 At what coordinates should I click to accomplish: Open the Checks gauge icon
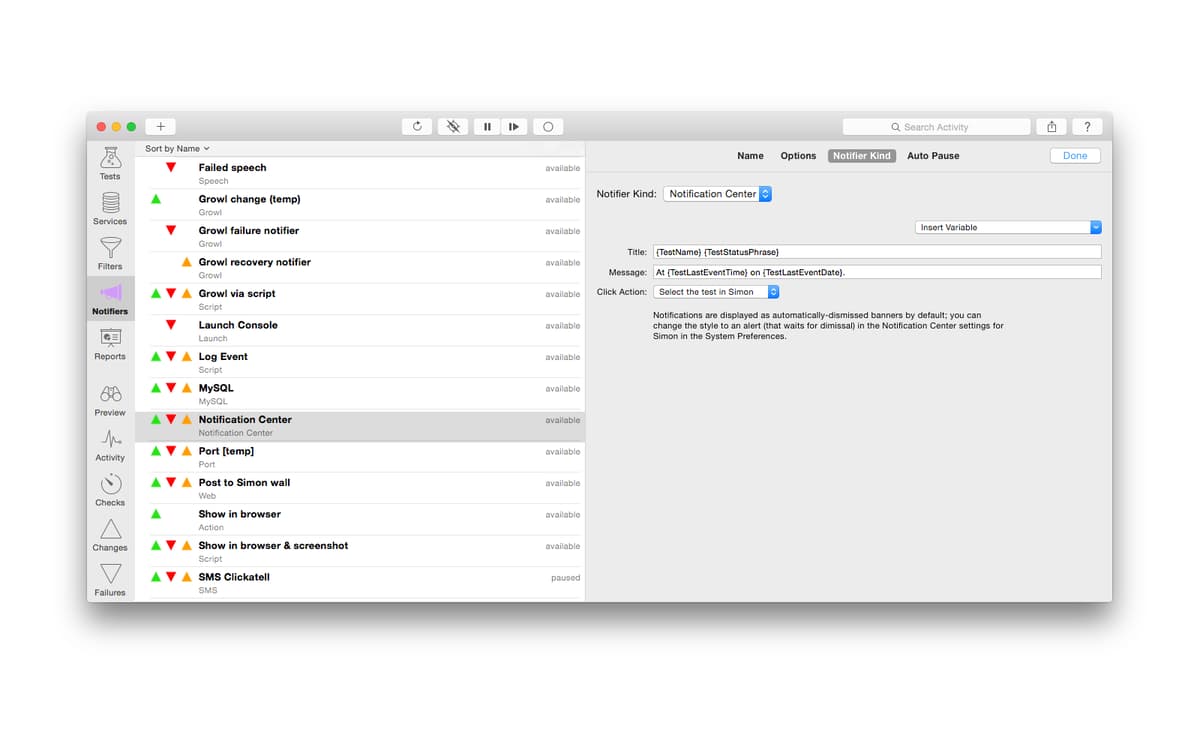coord(110,486)
